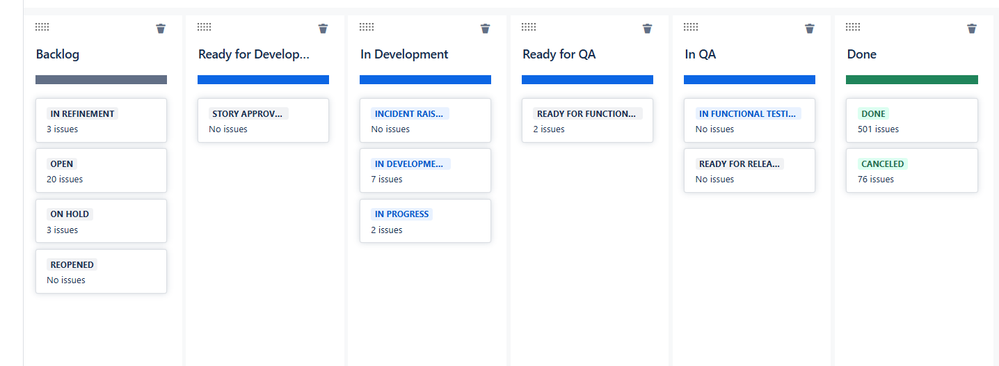Click drag handle of In Development column
This screenshot has height=366, width=999.
tap(366, 27)
